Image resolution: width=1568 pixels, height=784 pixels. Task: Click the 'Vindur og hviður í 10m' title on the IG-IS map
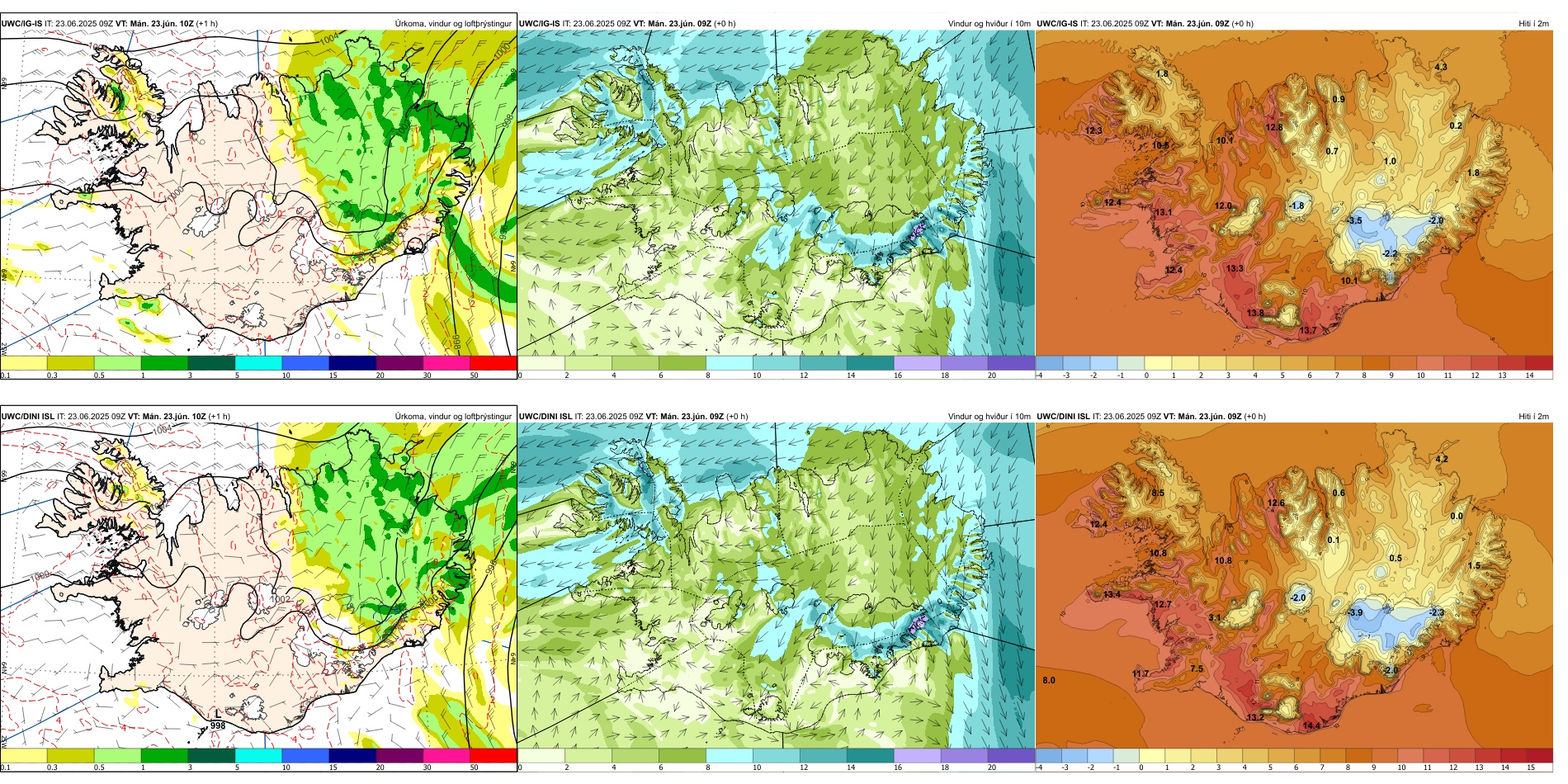click(x=989, y=23)
